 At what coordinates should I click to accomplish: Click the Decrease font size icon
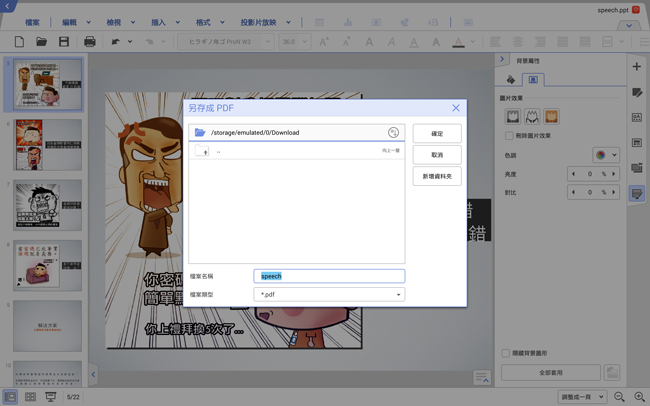[x=346, y=41]
